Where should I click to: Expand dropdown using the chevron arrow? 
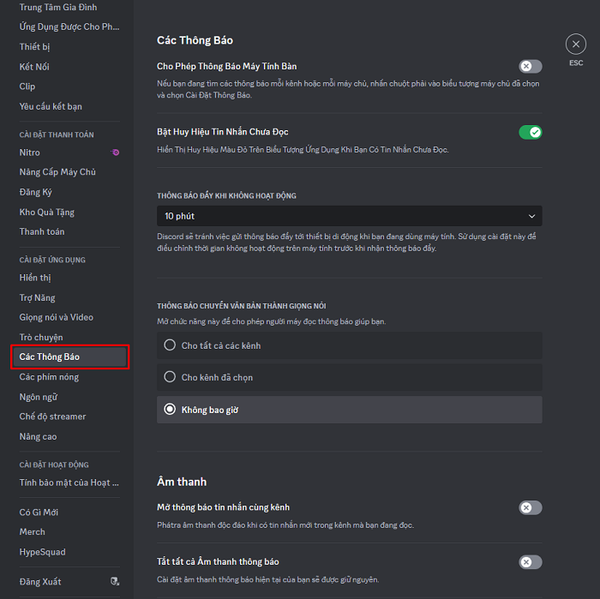(x=531, y=216)
